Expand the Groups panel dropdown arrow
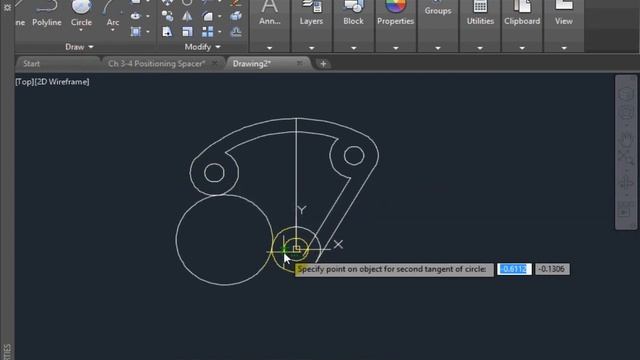The image size is (640, 360). click(x=438, y=48)
